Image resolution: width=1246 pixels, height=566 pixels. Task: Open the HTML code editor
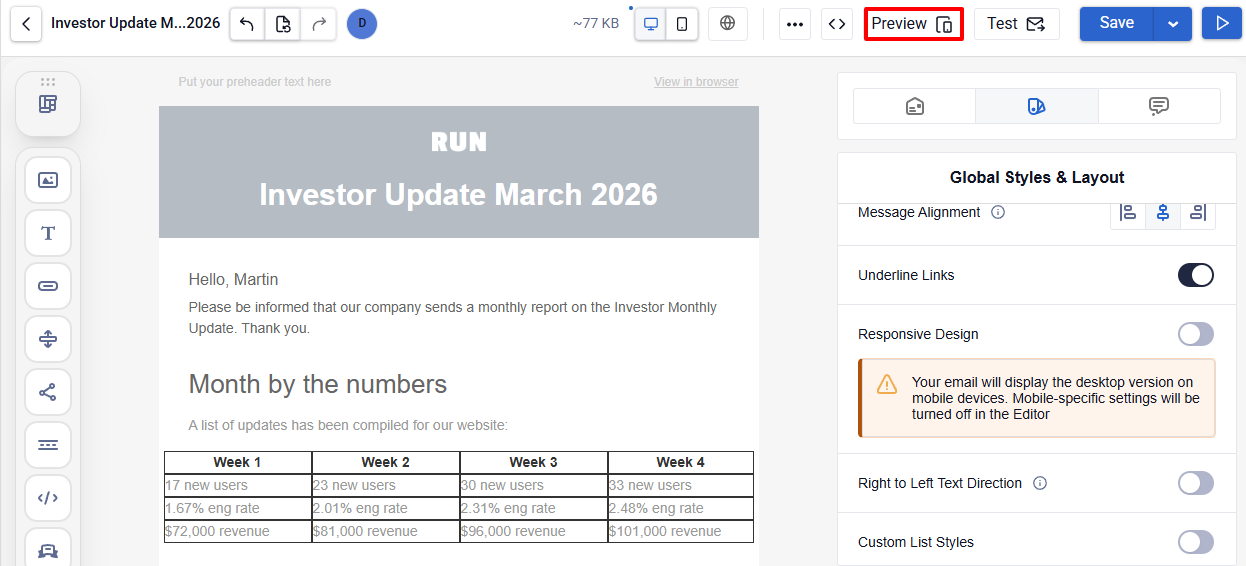837,24
